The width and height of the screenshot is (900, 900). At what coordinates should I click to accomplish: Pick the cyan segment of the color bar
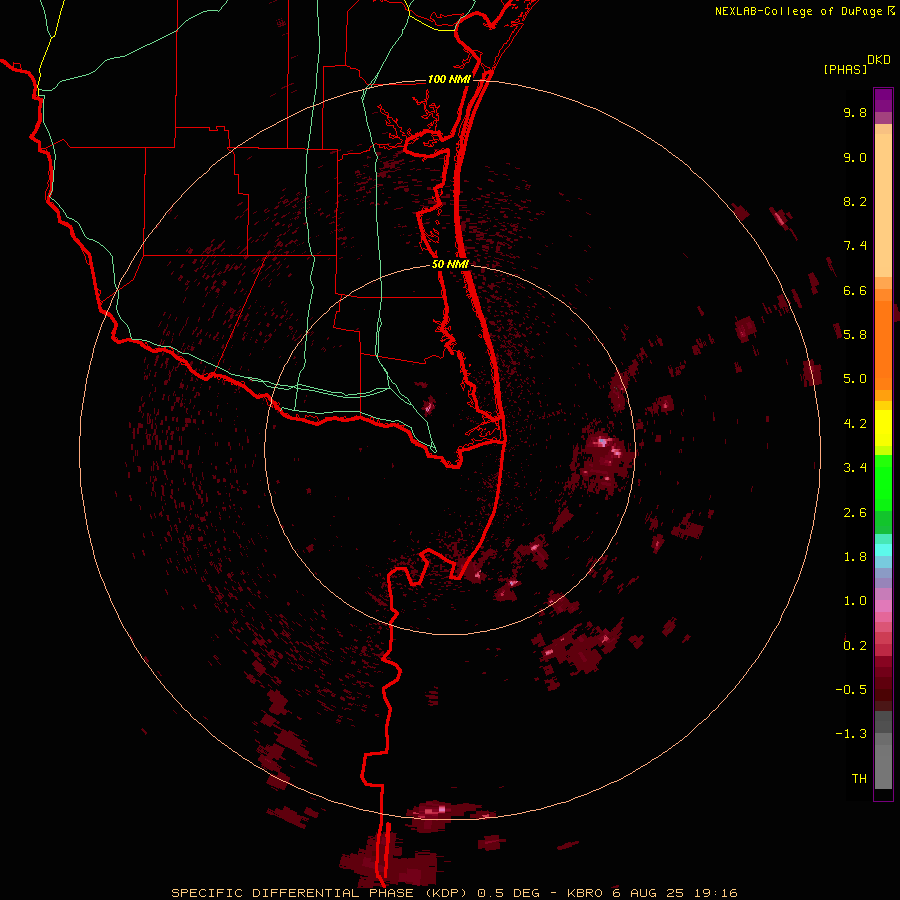(883, 549)
